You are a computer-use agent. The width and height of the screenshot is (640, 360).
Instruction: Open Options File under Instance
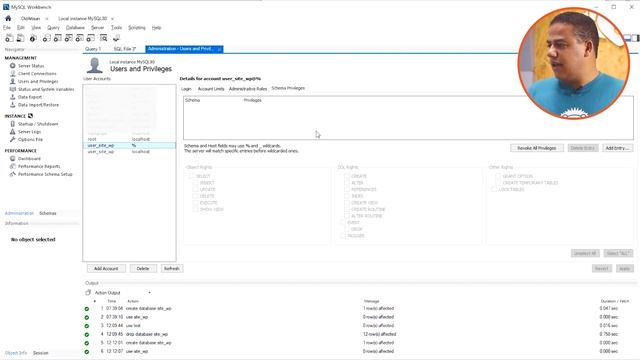30,139
